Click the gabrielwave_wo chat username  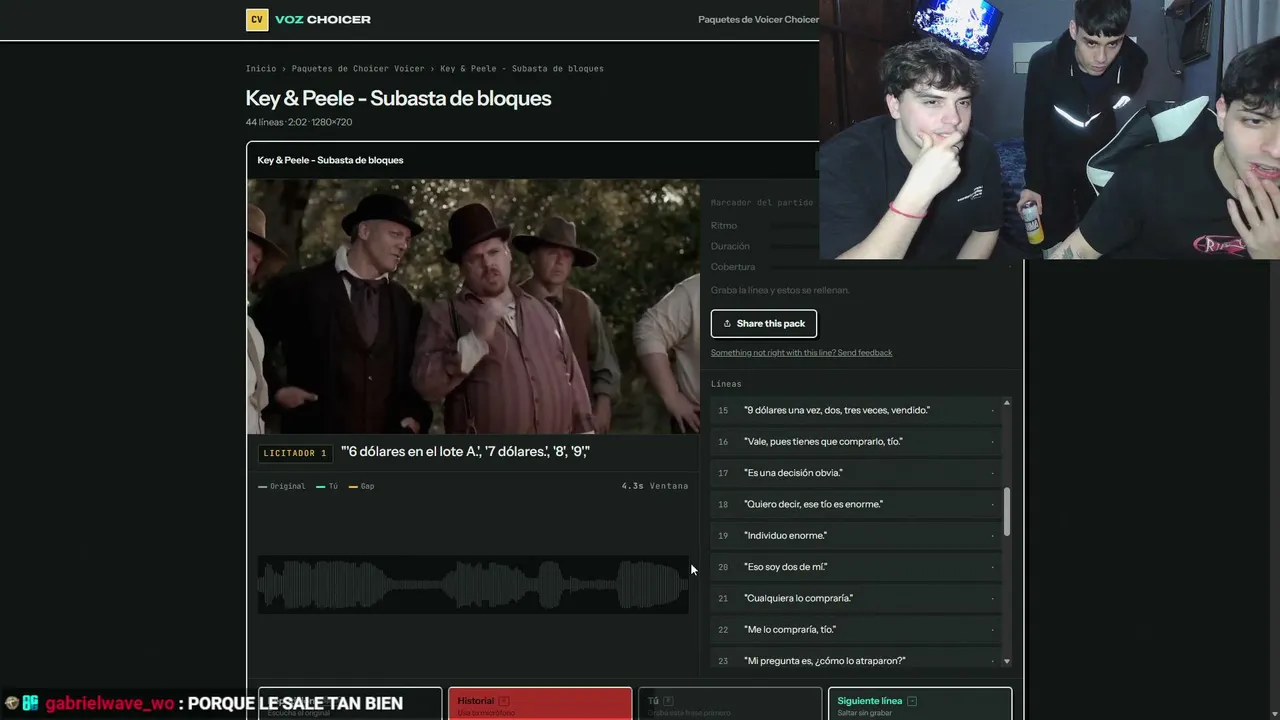click(x=110, y=704)
